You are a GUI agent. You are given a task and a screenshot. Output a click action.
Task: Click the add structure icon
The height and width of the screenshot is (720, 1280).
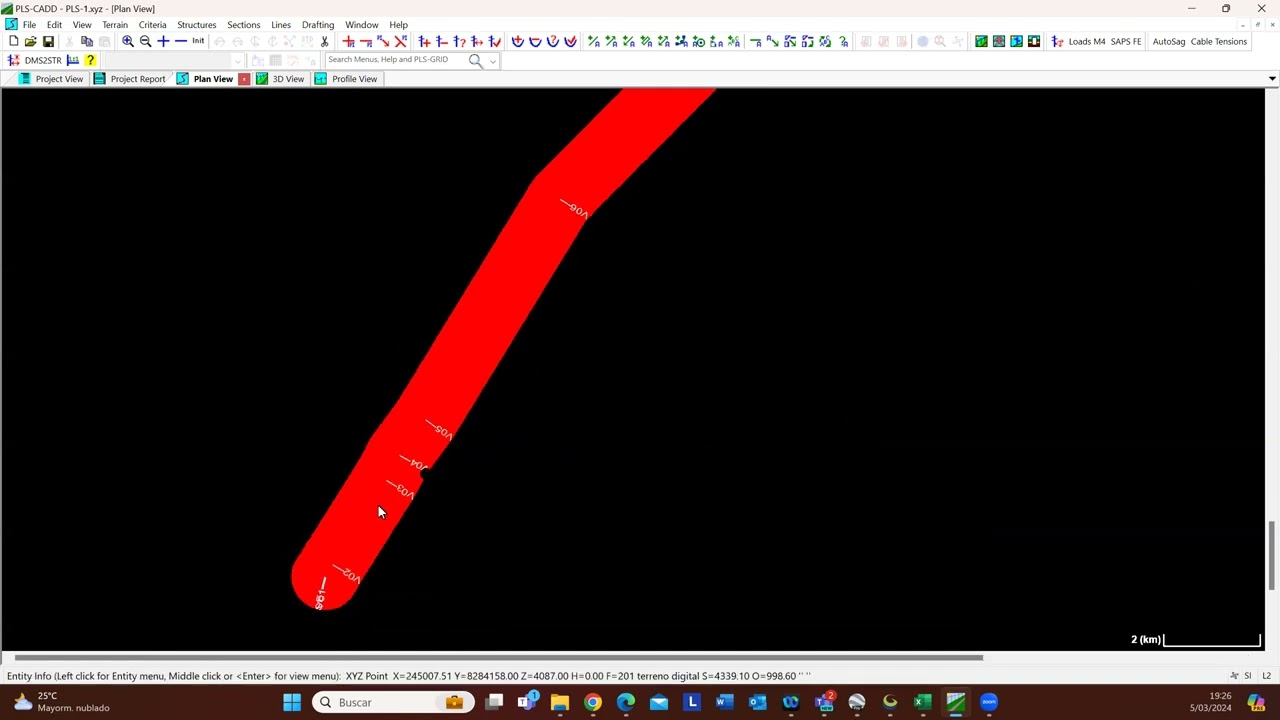425,41
